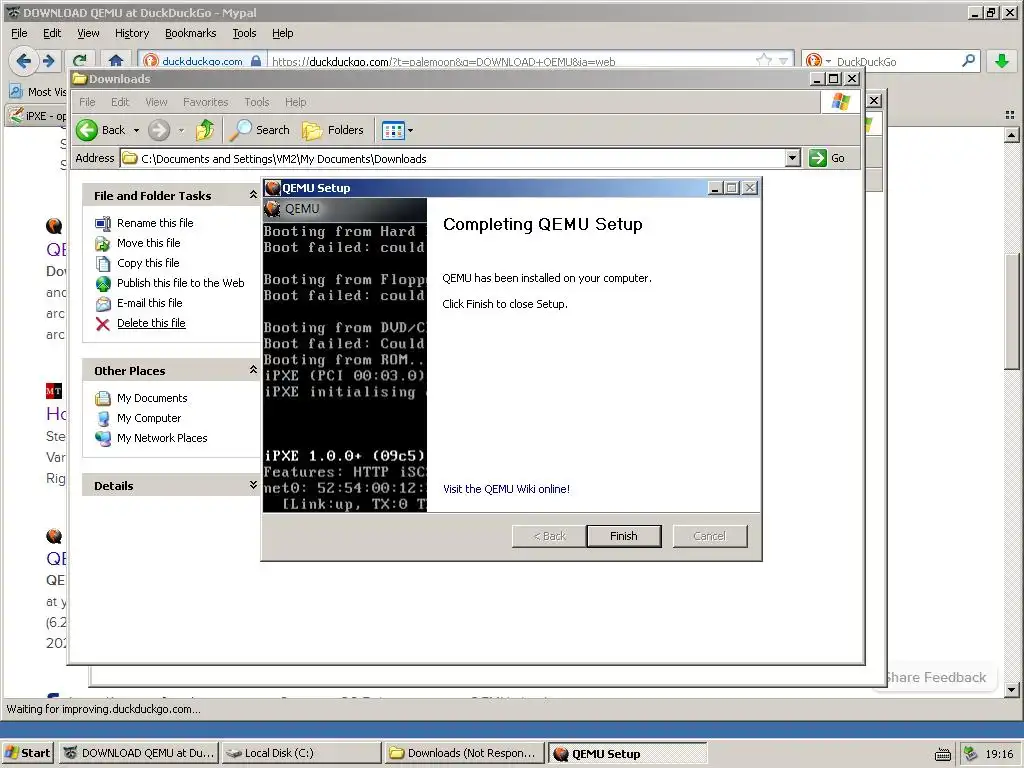Click Delete this file

tap(151, 323)
